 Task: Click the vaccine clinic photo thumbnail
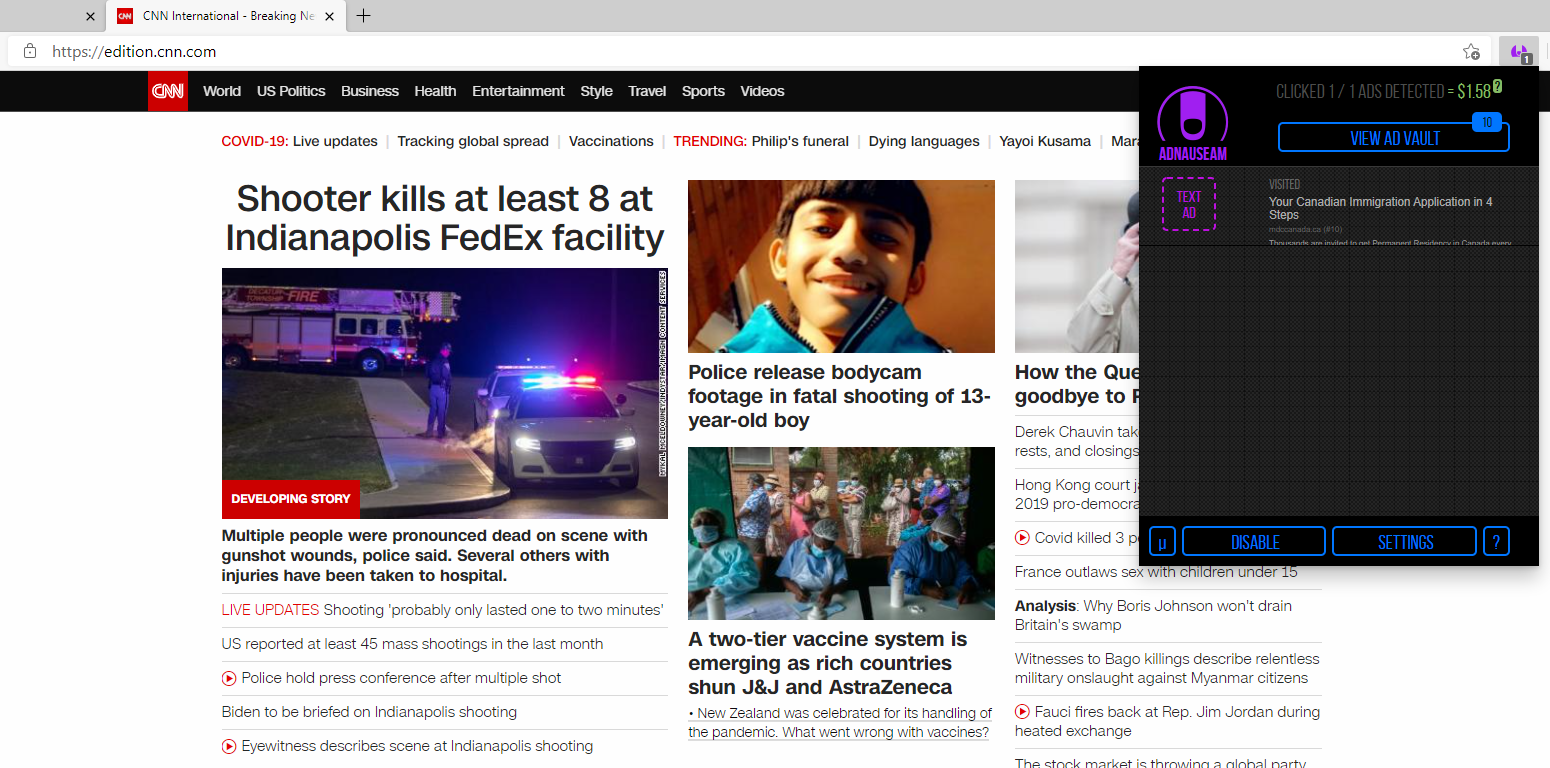pos(841,533)
